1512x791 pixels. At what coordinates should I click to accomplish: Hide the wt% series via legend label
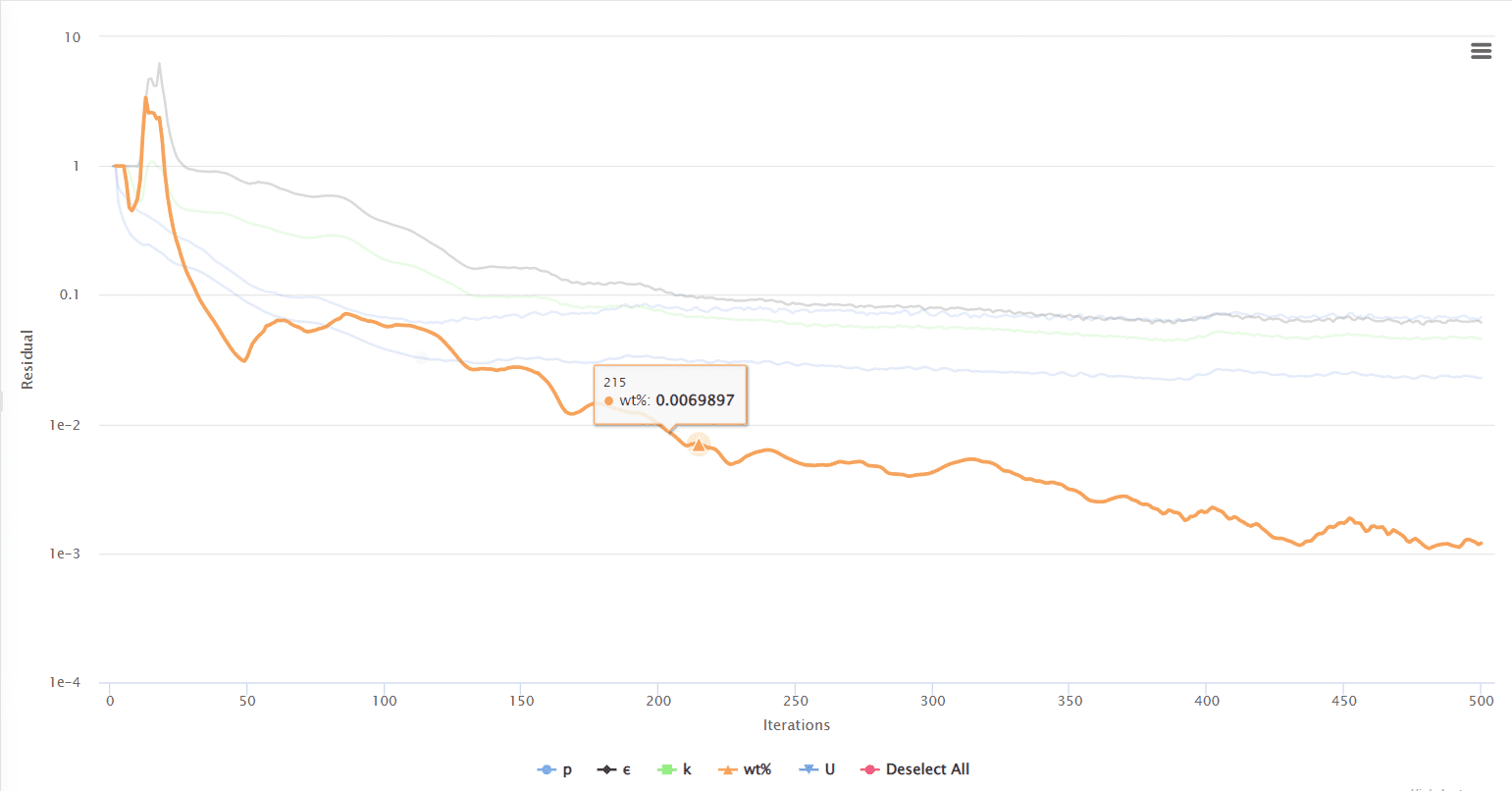point(757,769)
